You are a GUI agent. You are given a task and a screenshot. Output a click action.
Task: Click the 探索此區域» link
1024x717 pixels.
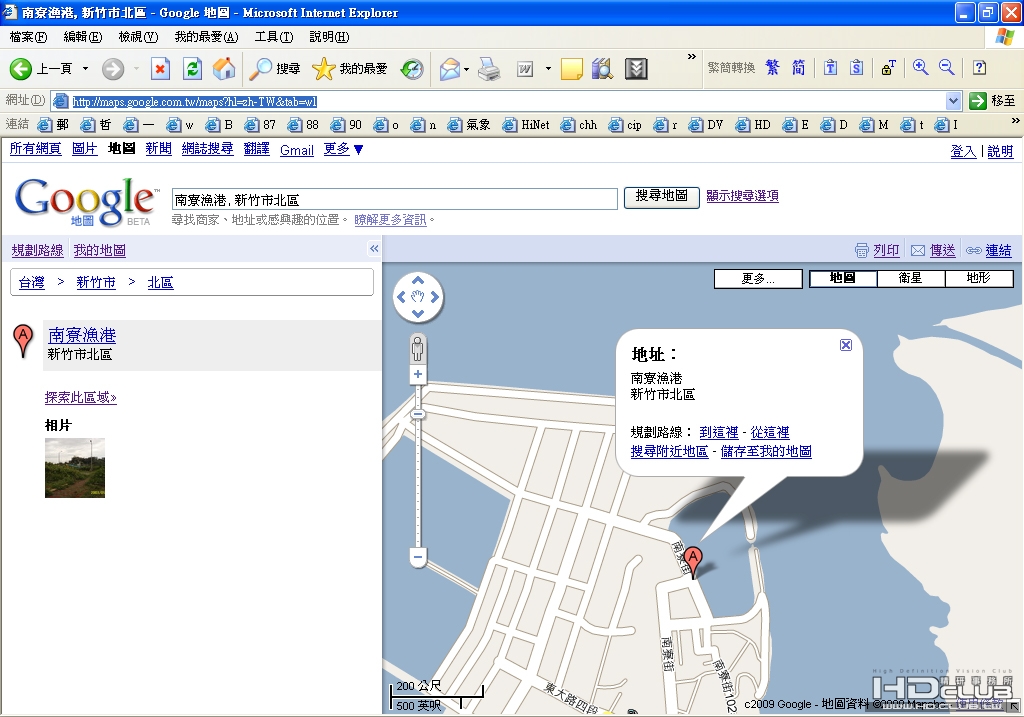81,397
